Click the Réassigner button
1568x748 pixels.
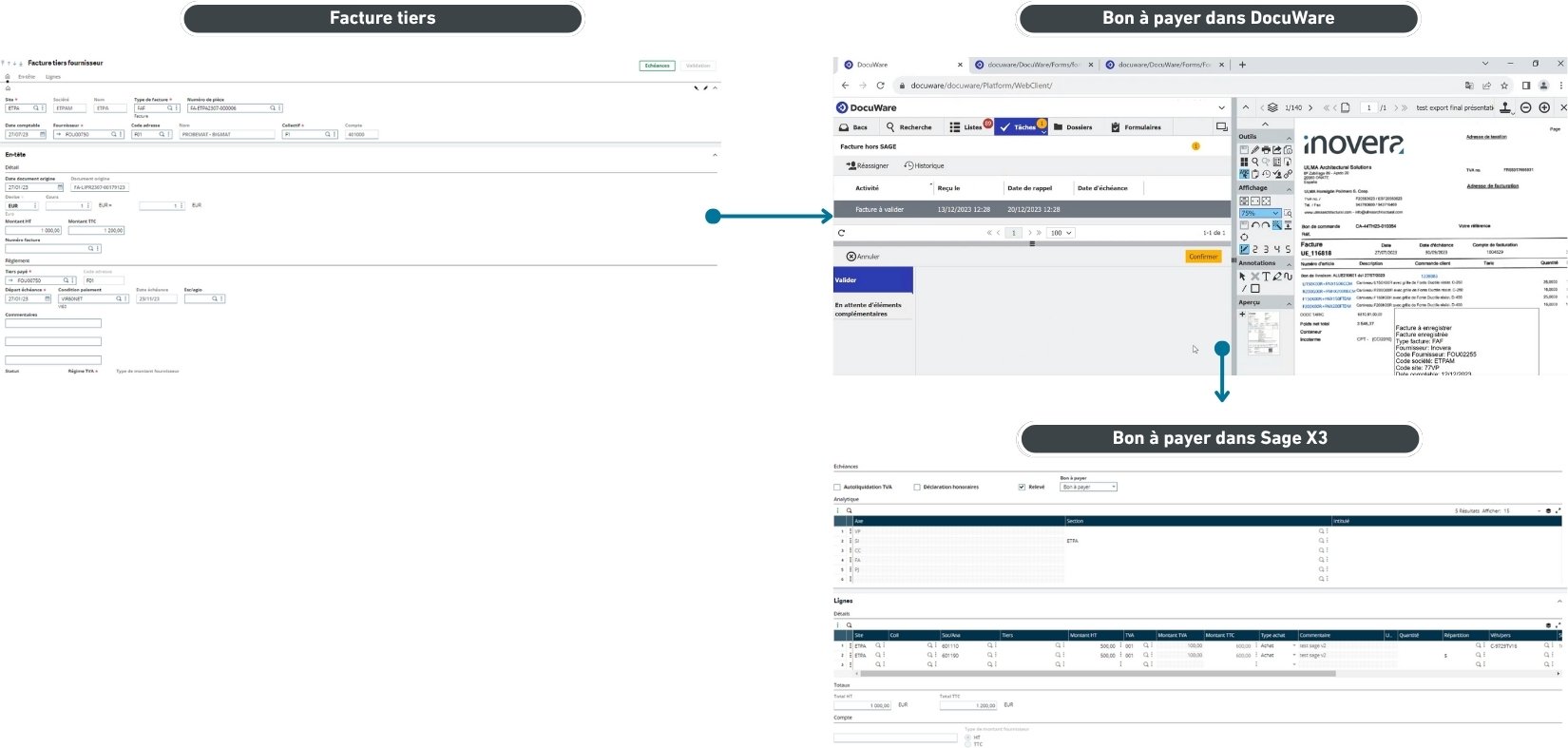[867, 165]
